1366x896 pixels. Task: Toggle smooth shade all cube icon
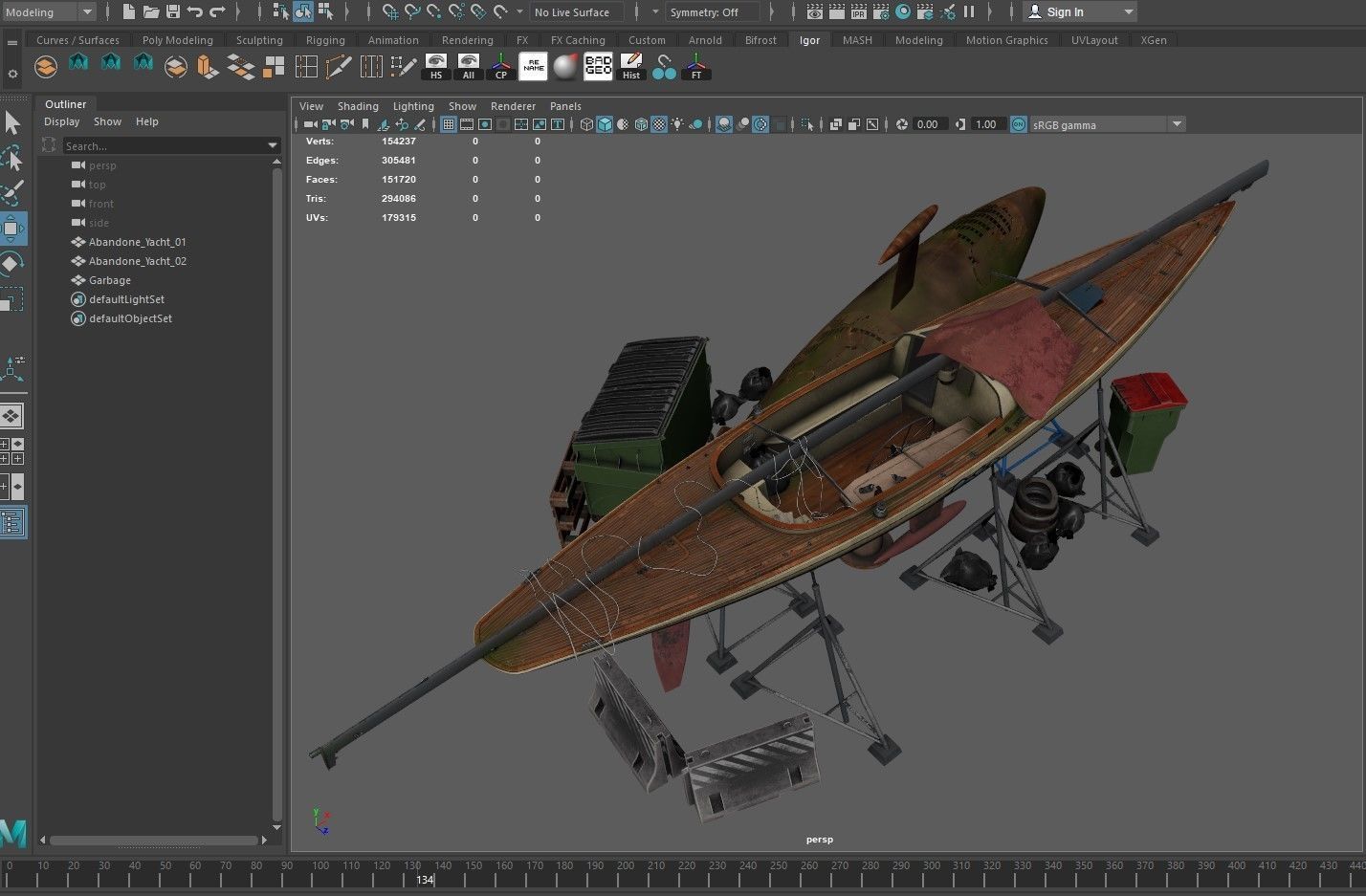[605, 124]
